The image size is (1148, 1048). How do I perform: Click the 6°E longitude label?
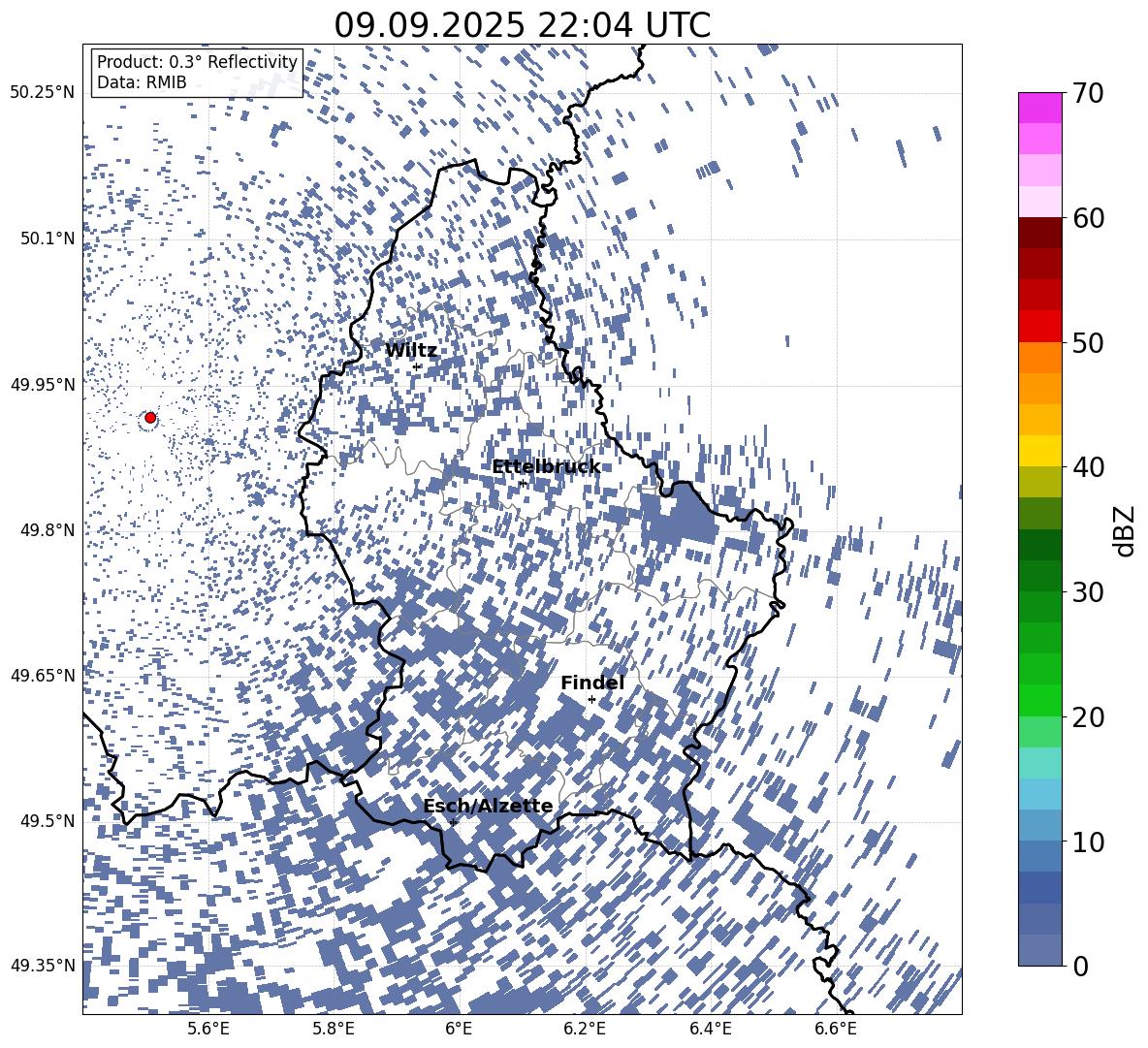pos(459,1029)
